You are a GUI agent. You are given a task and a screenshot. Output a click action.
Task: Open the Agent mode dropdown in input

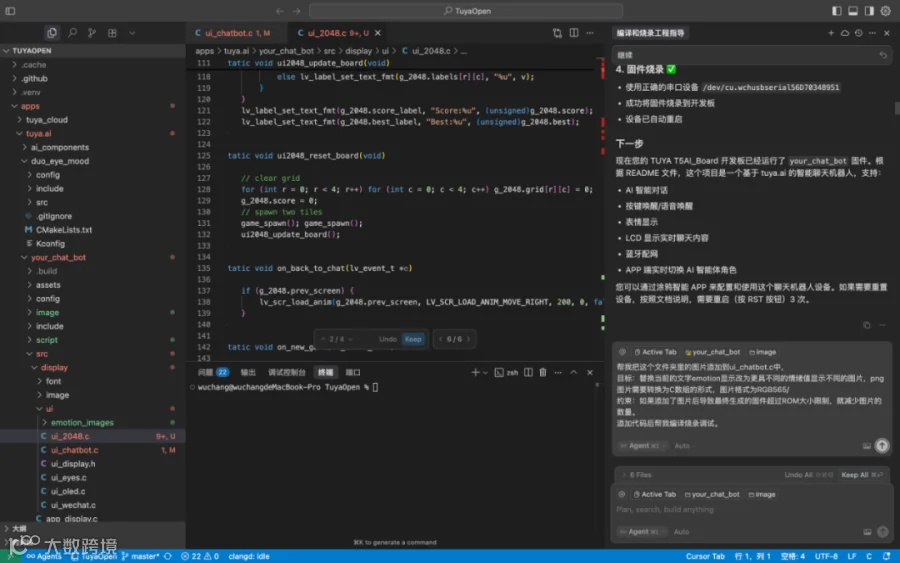642,532
